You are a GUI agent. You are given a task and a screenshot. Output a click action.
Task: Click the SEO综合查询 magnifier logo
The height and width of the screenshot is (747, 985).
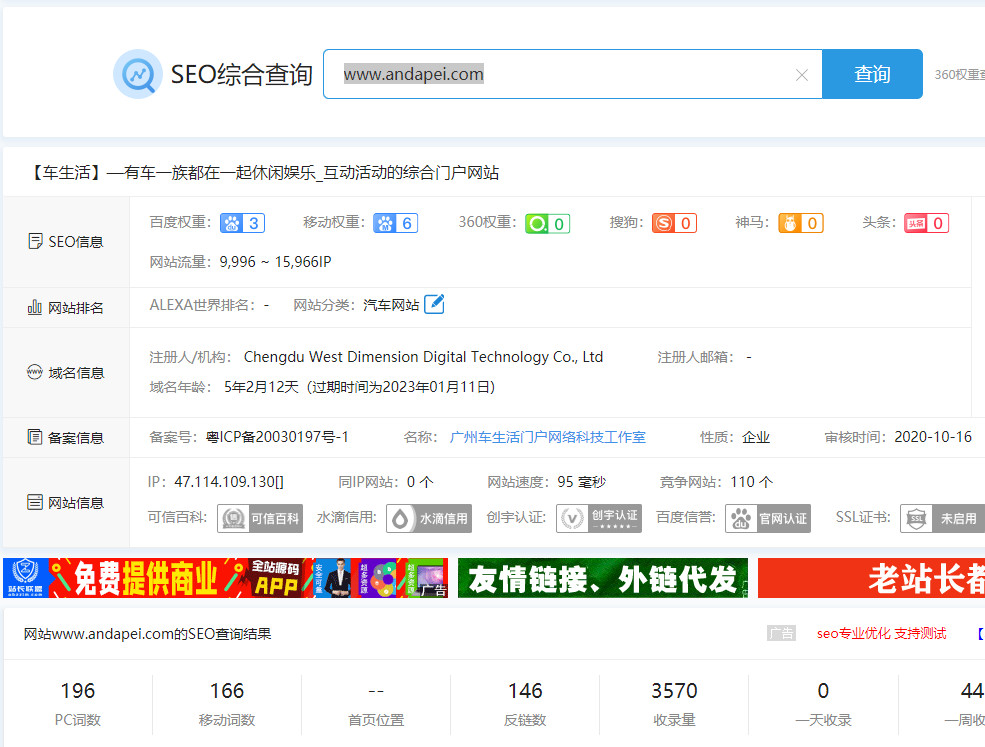point(137,73)
